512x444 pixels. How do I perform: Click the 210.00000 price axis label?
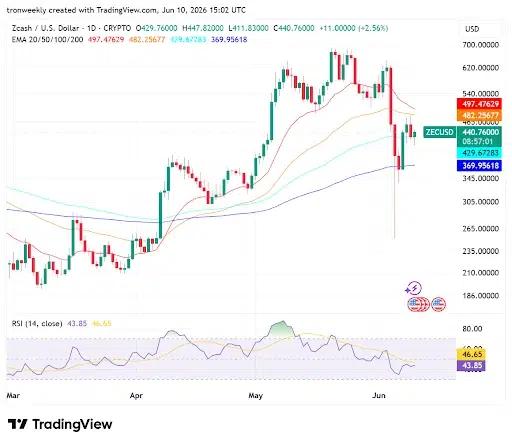tap(481, 273)
